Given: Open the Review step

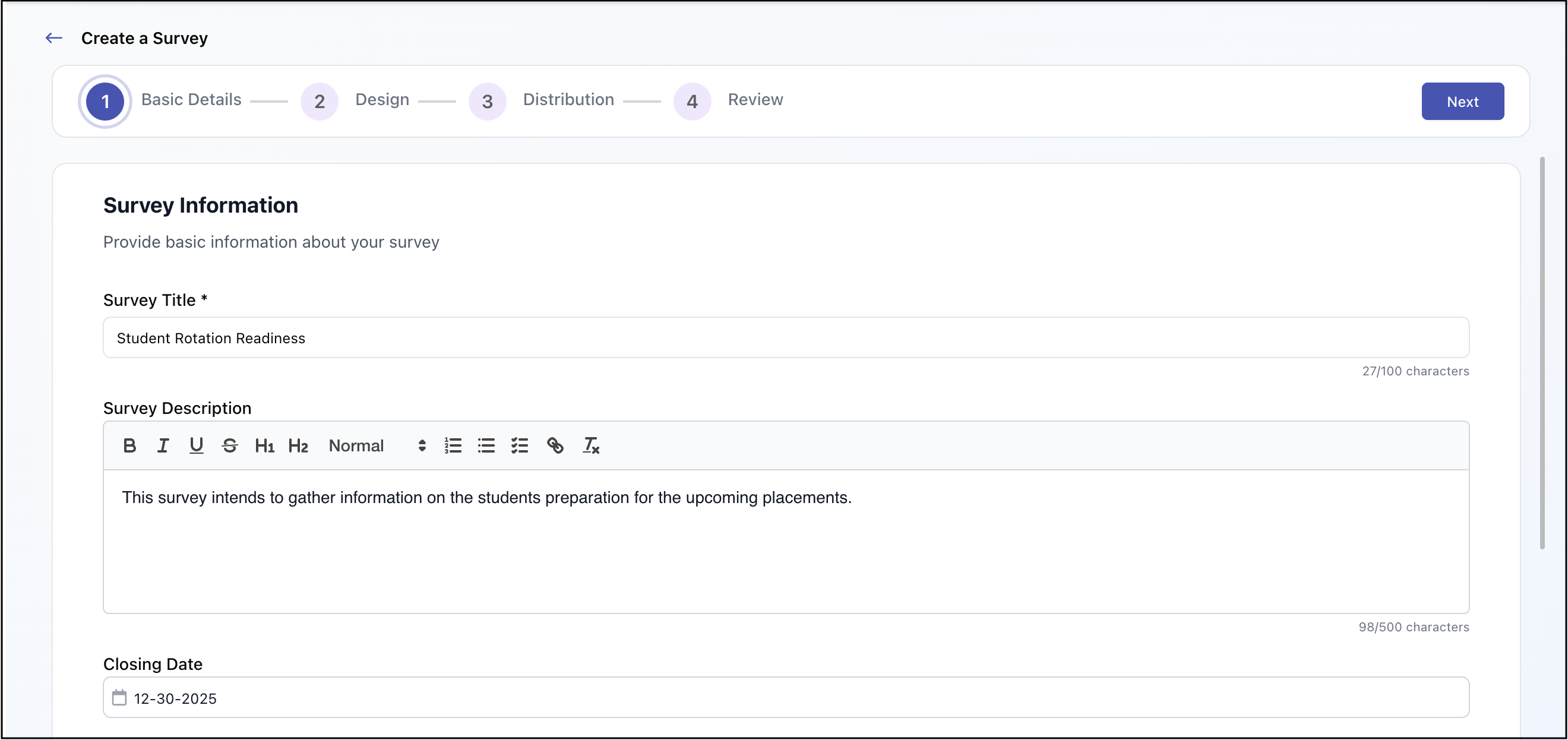Looking at the screenshot, I should coord(692,101).
